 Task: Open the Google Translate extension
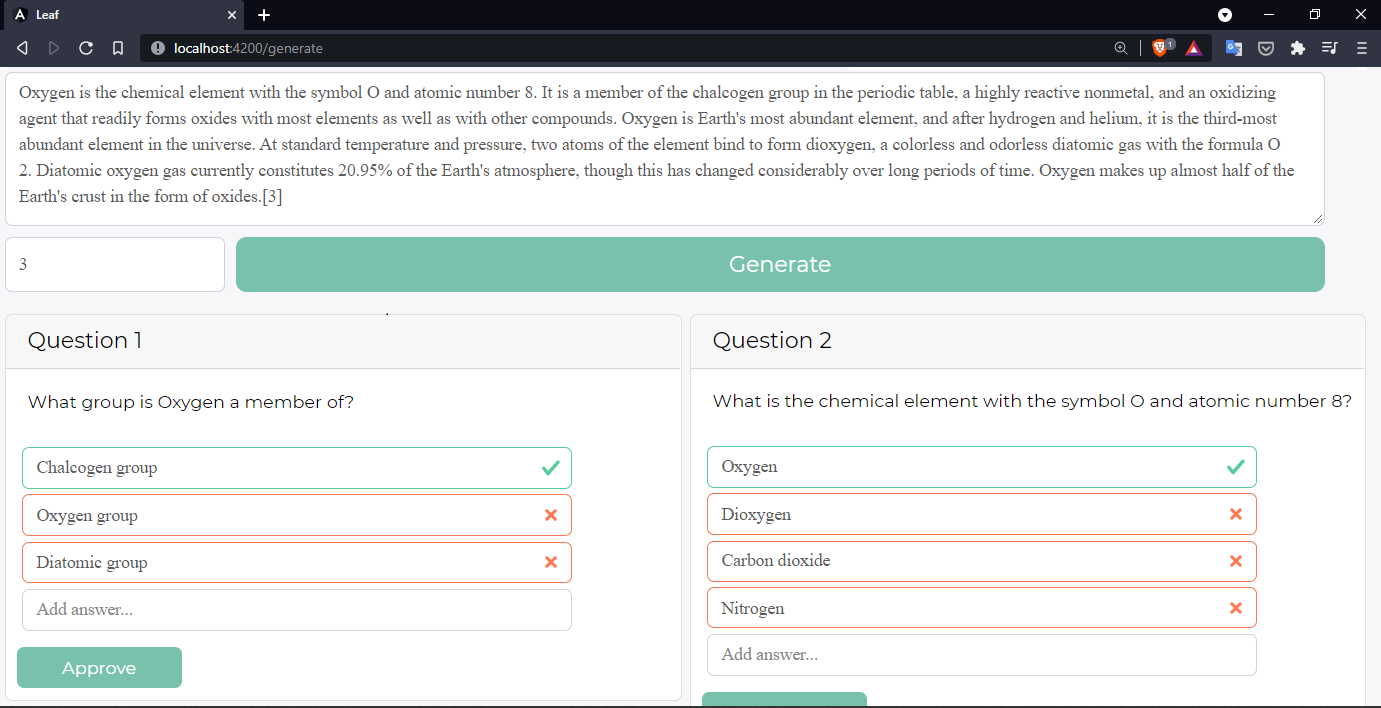(1235, 48)
